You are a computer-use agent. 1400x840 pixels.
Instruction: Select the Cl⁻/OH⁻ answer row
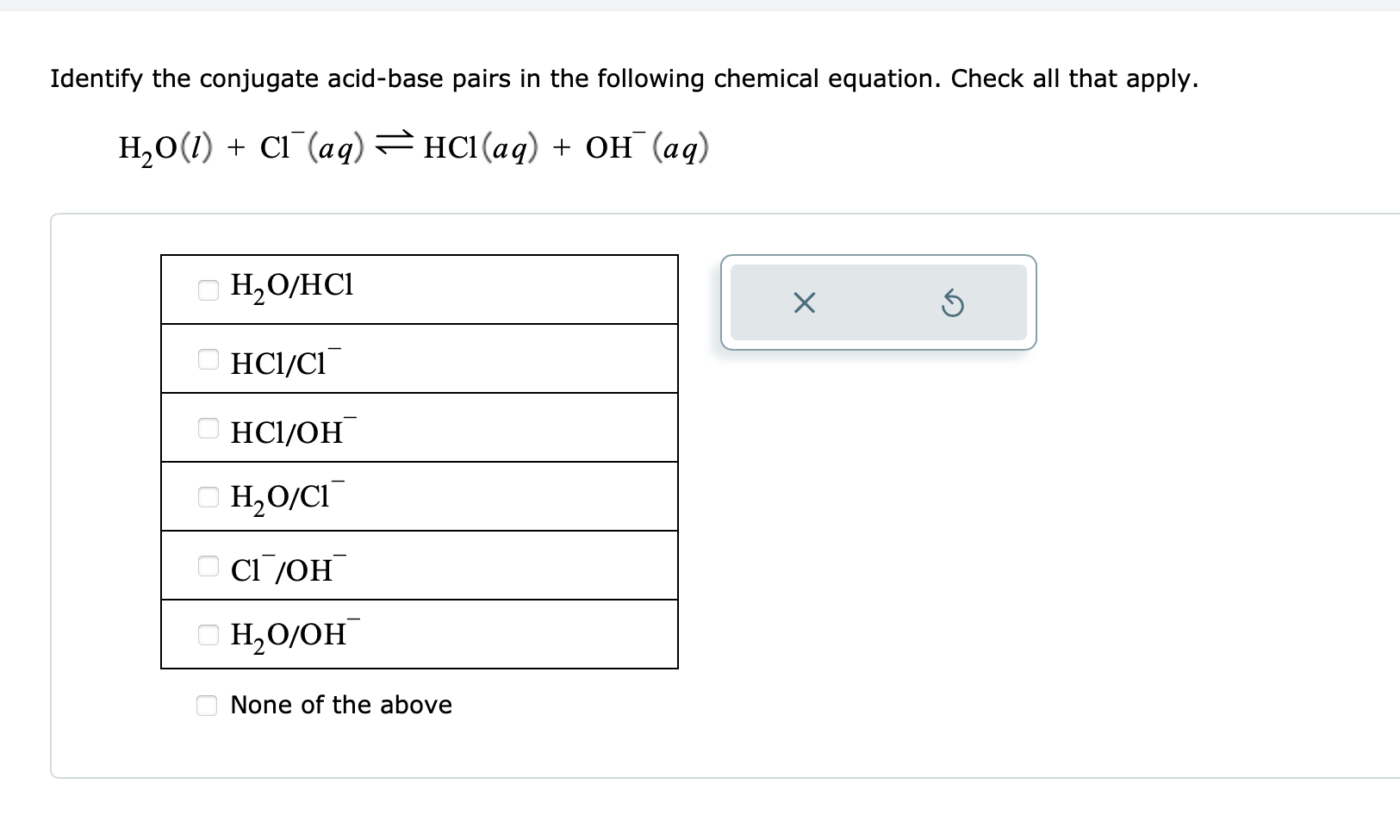(418, 565)
